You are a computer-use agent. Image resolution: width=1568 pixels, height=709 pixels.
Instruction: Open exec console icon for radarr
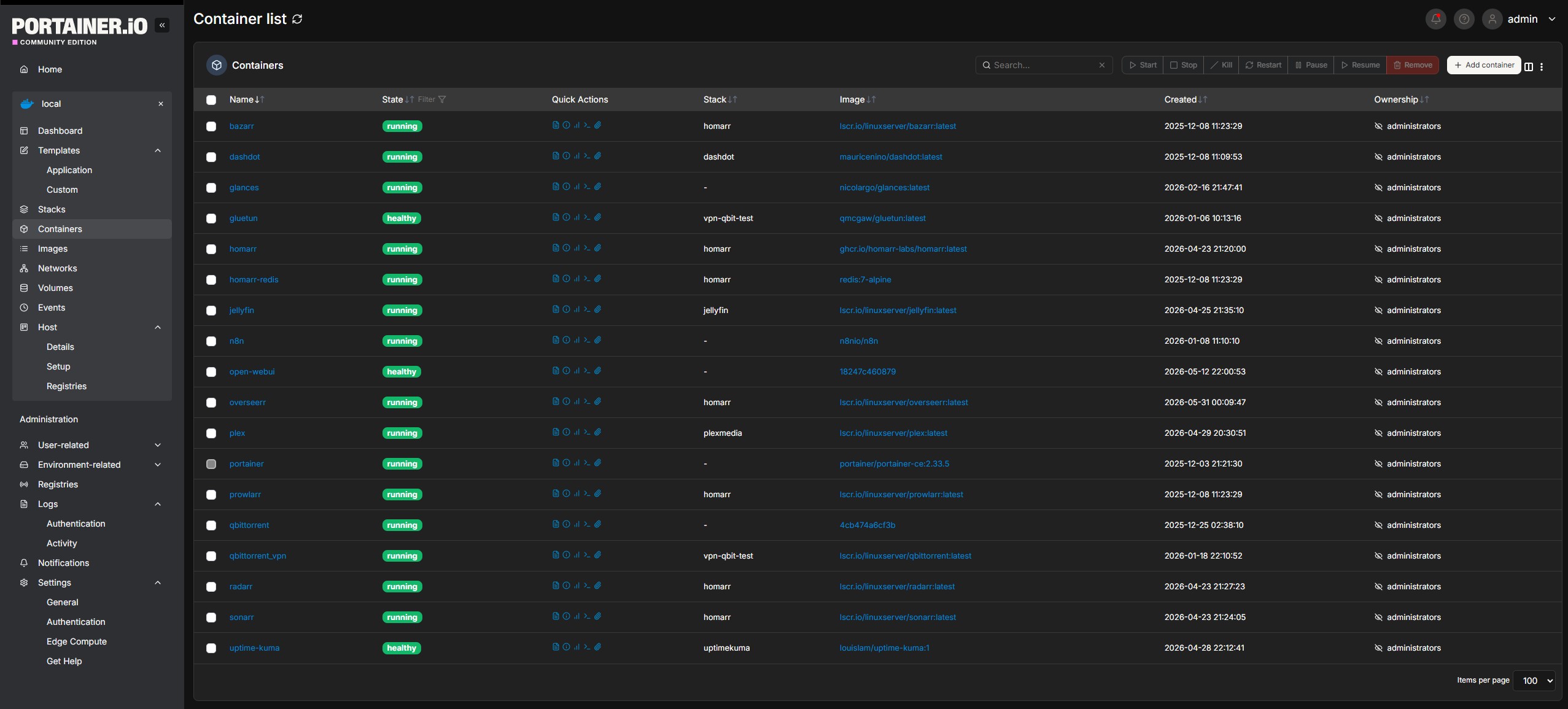click(587, 586)
